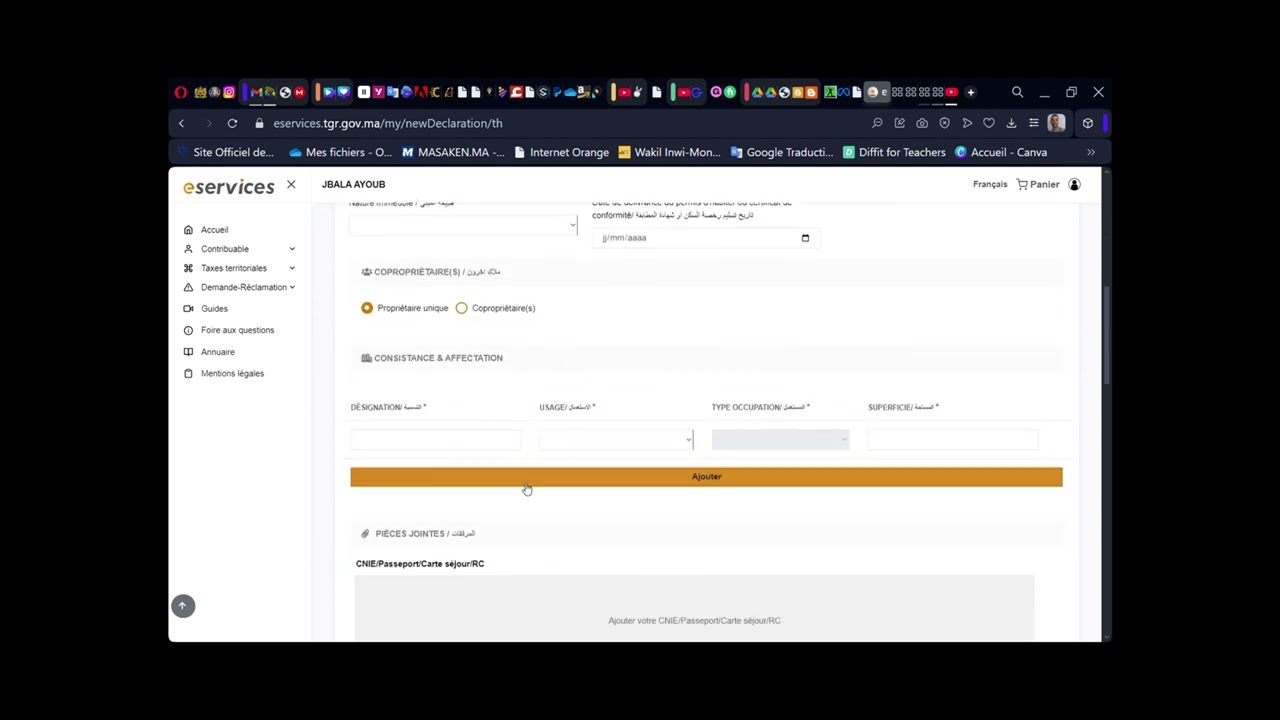The image size is (1280, 720).
Task: Select Copropriétaire(s) radio button
Action: coord(461,308)
